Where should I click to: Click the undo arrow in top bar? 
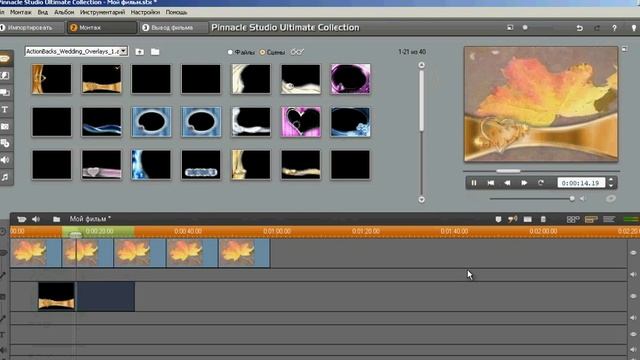(x=580, y=28)
